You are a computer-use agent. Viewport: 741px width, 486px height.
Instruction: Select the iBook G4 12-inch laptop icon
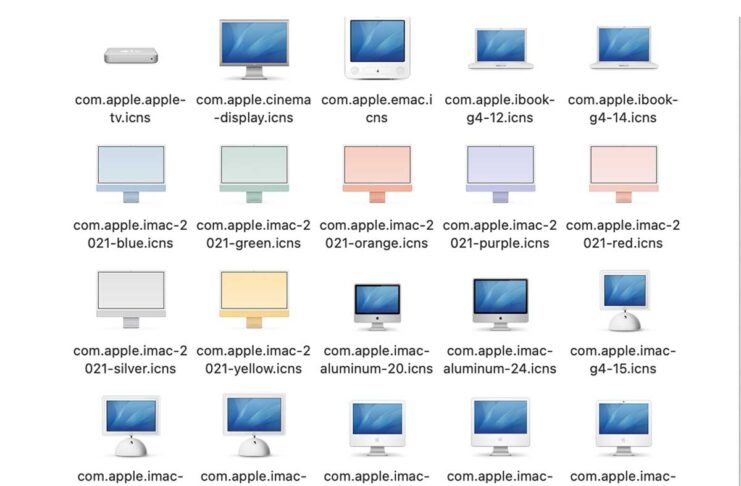pos(500,49)
